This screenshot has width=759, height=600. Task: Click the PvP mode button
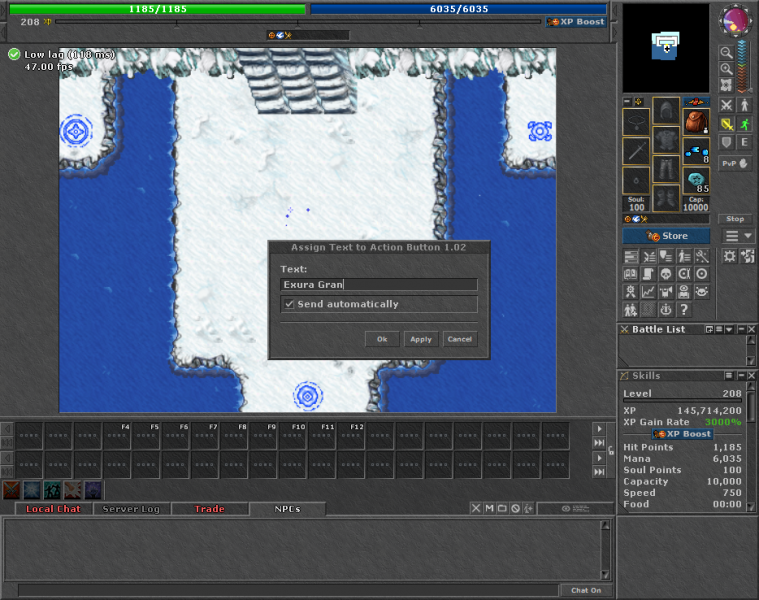click(735, 162)
